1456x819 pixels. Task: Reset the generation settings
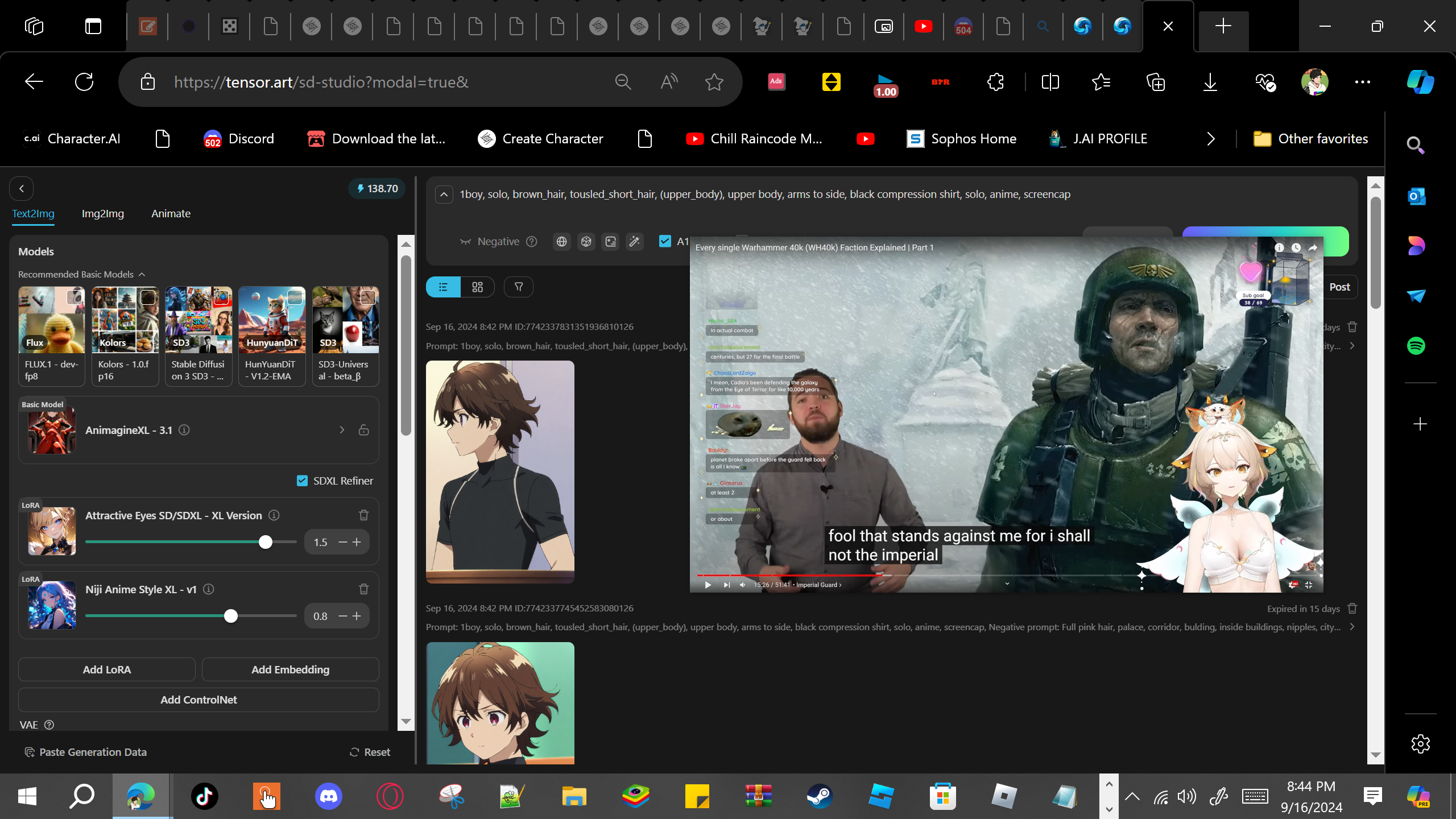tap(370, 752)
